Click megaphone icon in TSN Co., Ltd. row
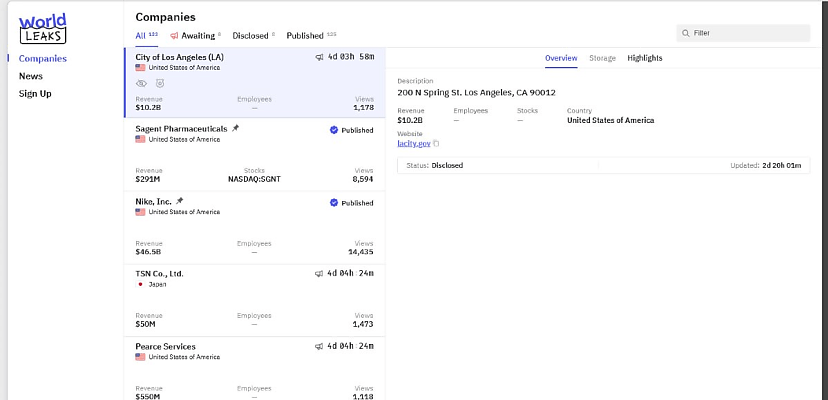Viewport: 828px width, 400px height. 318,274
